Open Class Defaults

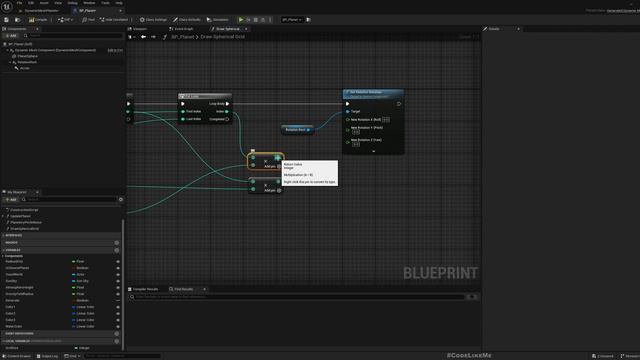(187, 20)
